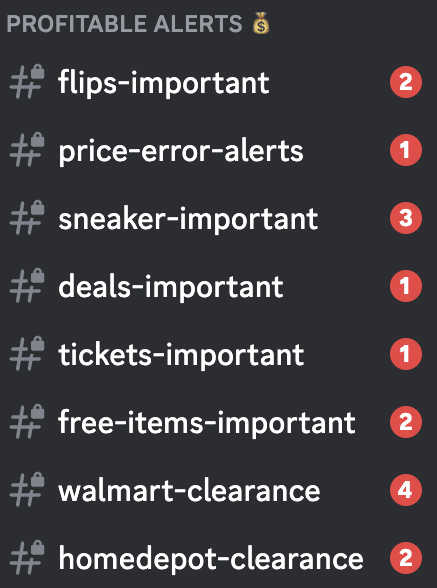Viewport: 437px width, 588px height.
Task: Open tickets-important channel
Action: 218,354
